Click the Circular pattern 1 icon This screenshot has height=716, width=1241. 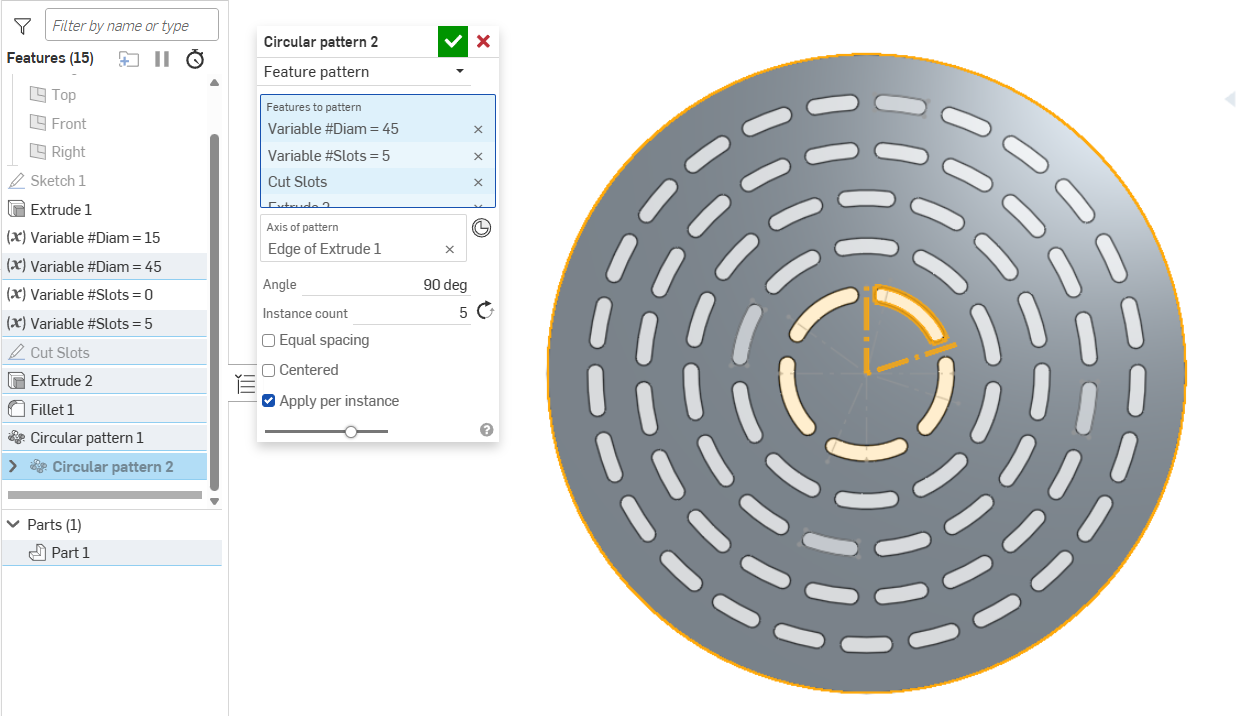16,438
